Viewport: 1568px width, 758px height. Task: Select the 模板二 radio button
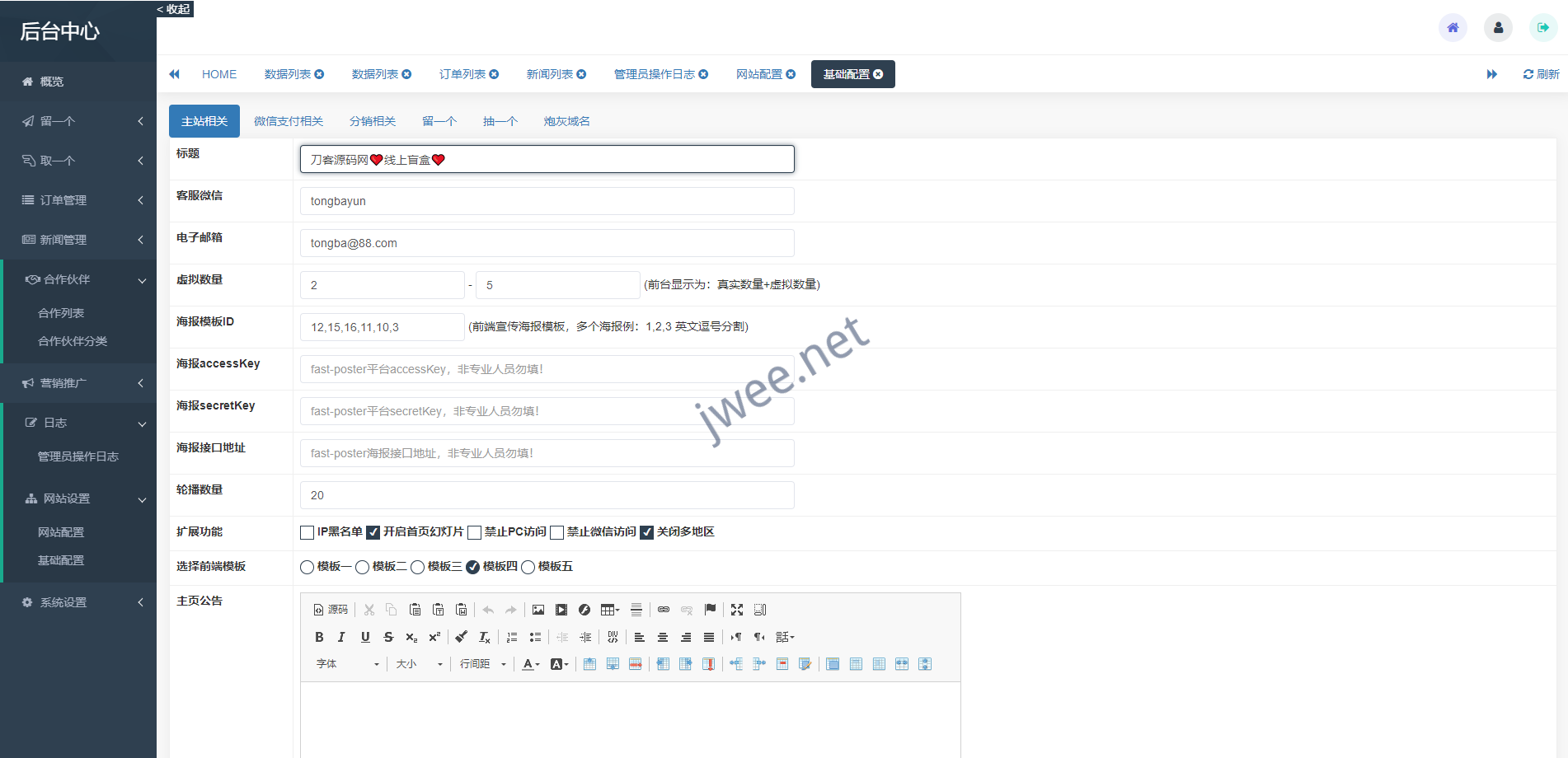362,567
